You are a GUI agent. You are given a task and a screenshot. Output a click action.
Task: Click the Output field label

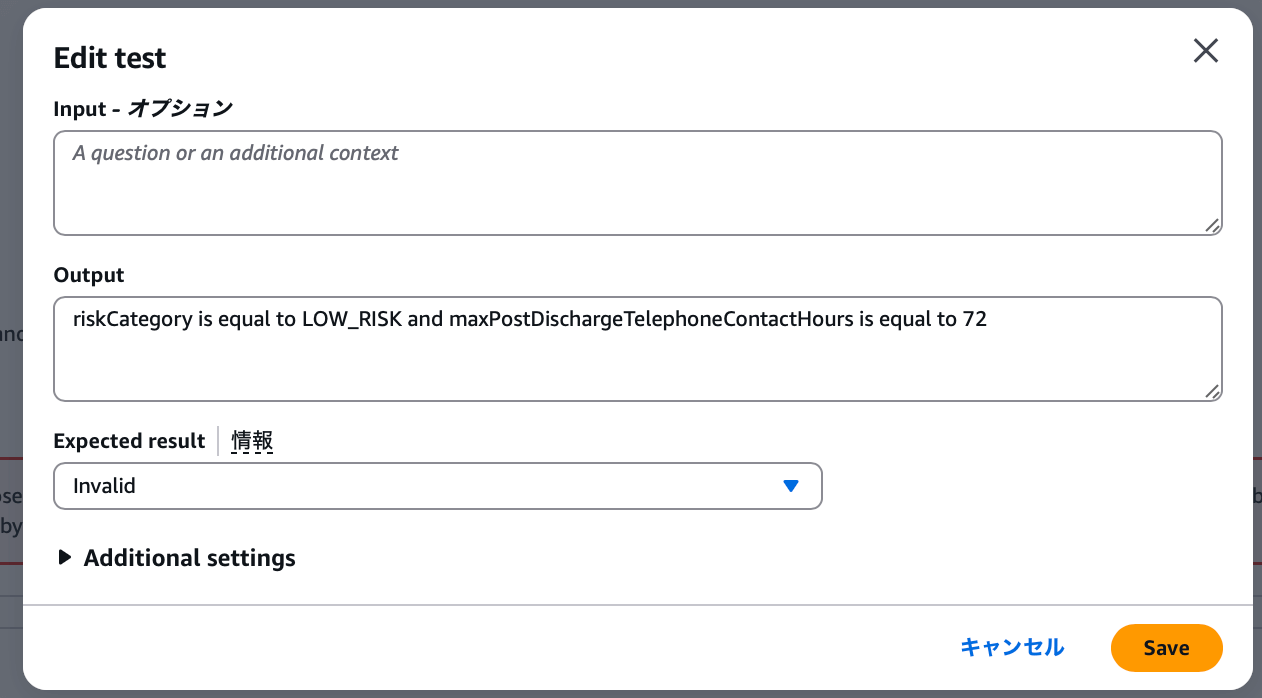(89, 275)
